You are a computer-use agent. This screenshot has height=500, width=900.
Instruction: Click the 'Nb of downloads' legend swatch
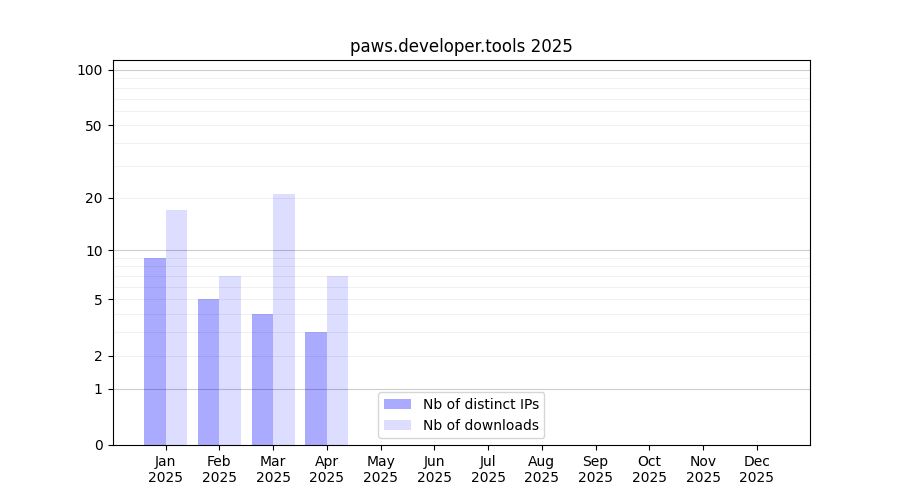[397, 425]
